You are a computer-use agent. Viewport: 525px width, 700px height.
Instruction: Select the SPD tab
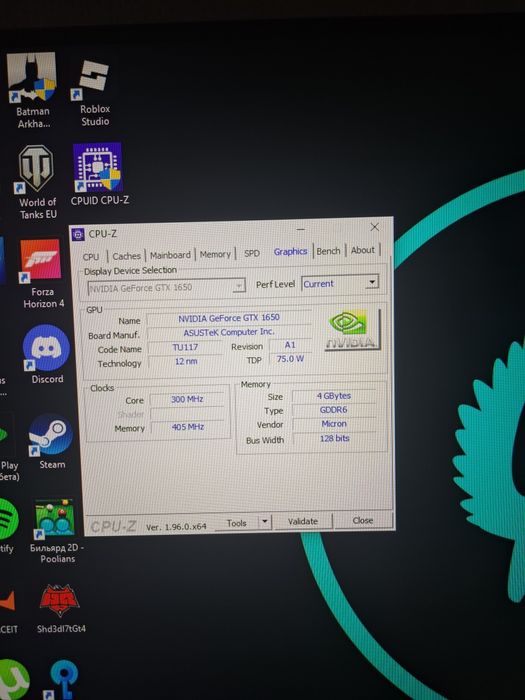(252, 253)
